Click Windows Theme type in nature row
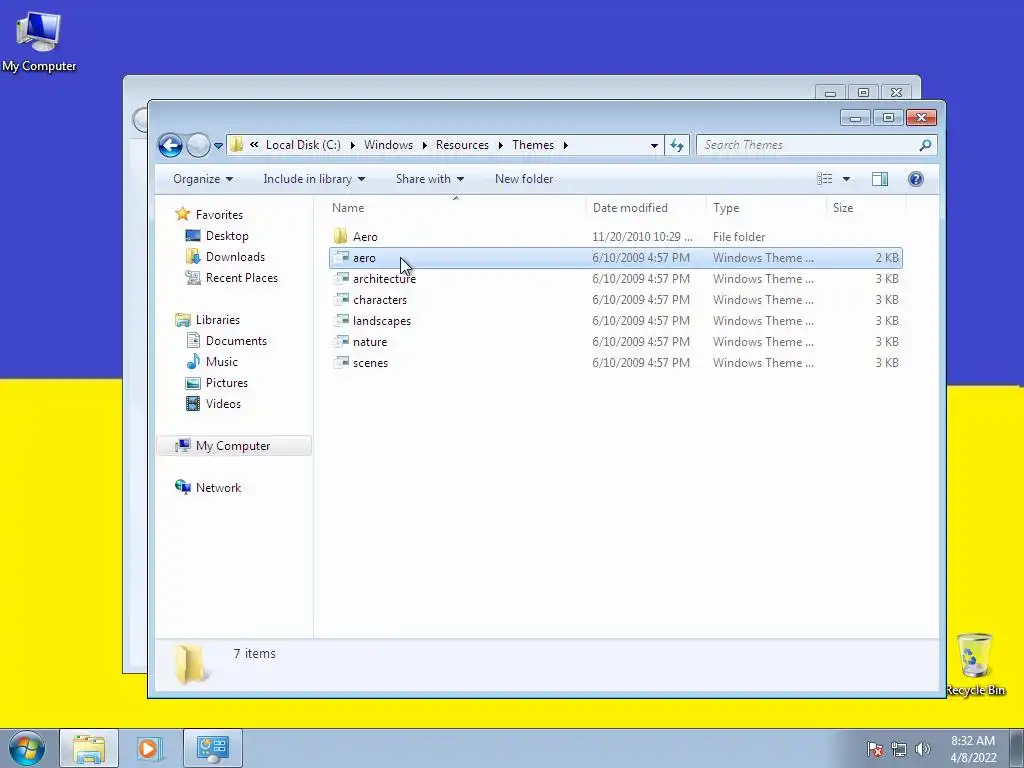Viewport: 1024px width, 768px height. 763,341
